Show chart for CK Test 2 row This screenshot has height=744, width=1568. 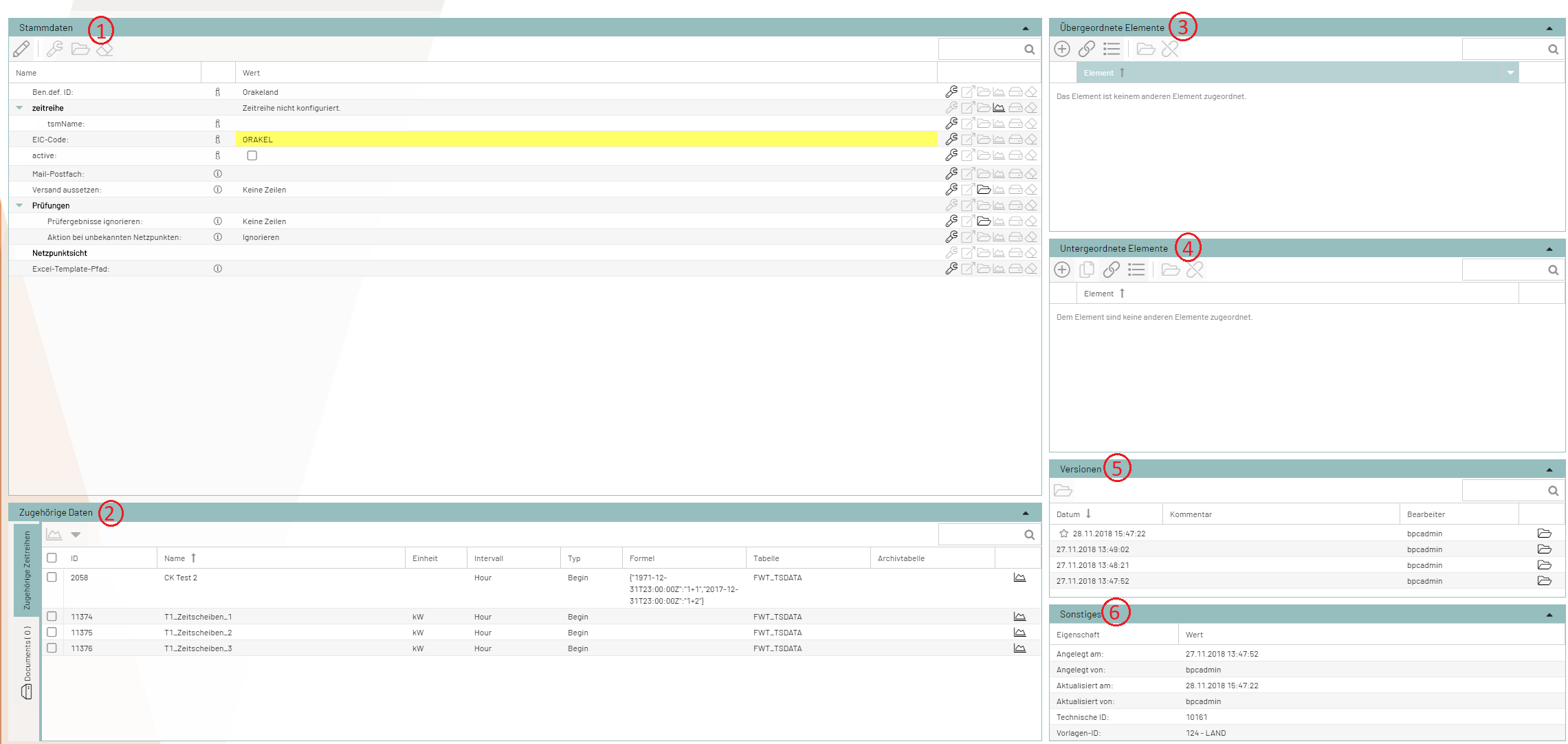(1019, 578)
